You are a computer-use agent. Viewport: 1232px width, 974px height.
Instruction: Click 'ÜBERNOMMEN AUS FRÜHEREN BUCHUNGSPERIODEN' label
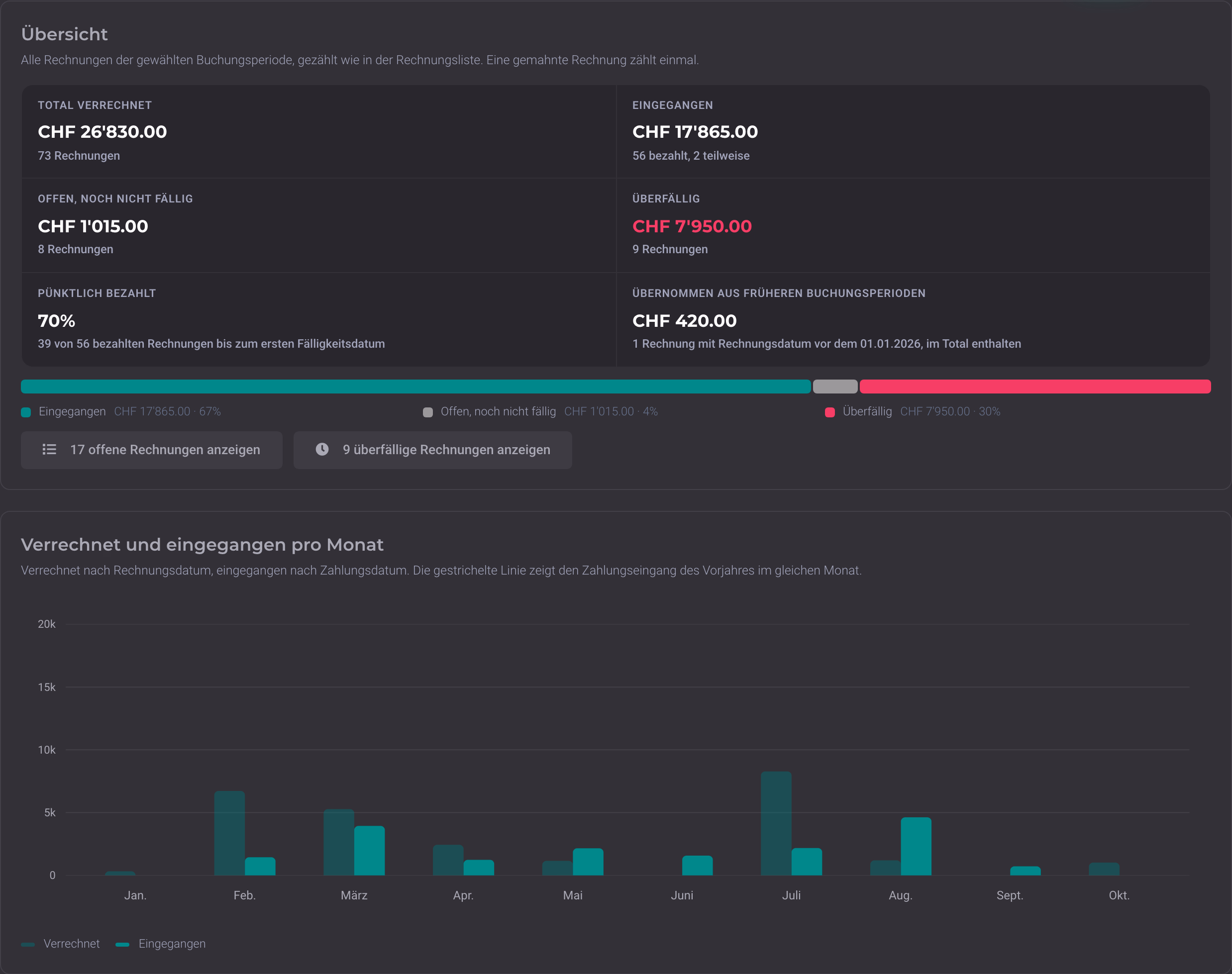779,293
